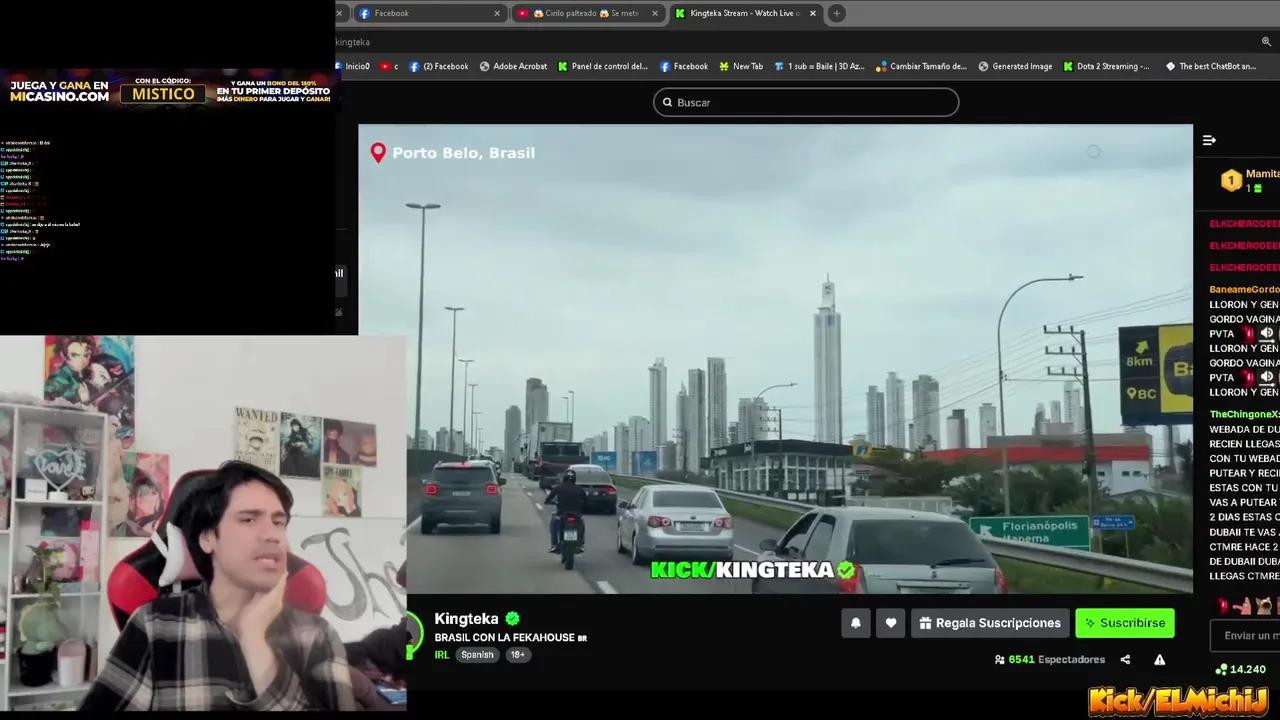
Task: Click the TheChingoneX username in chat
Action: coord(1244,414)
